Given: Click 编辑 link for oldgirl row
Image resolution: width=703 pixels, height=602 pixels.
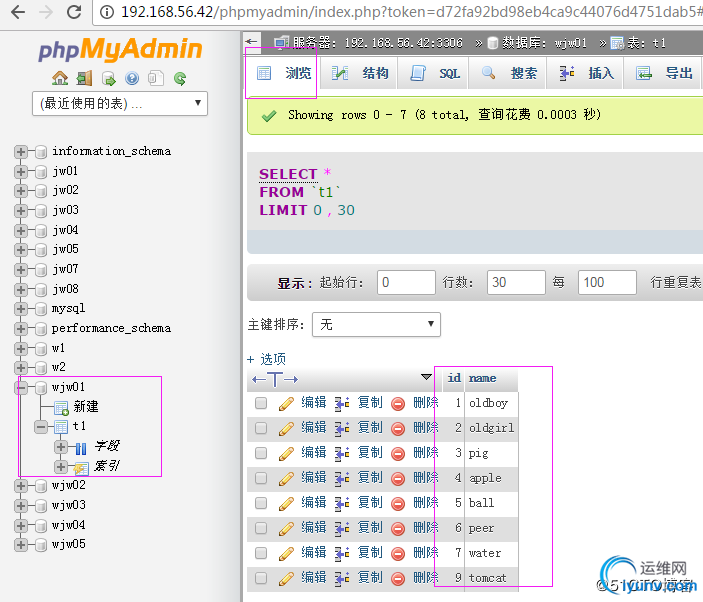Looking at the screenshot, I should pos(314,428).
